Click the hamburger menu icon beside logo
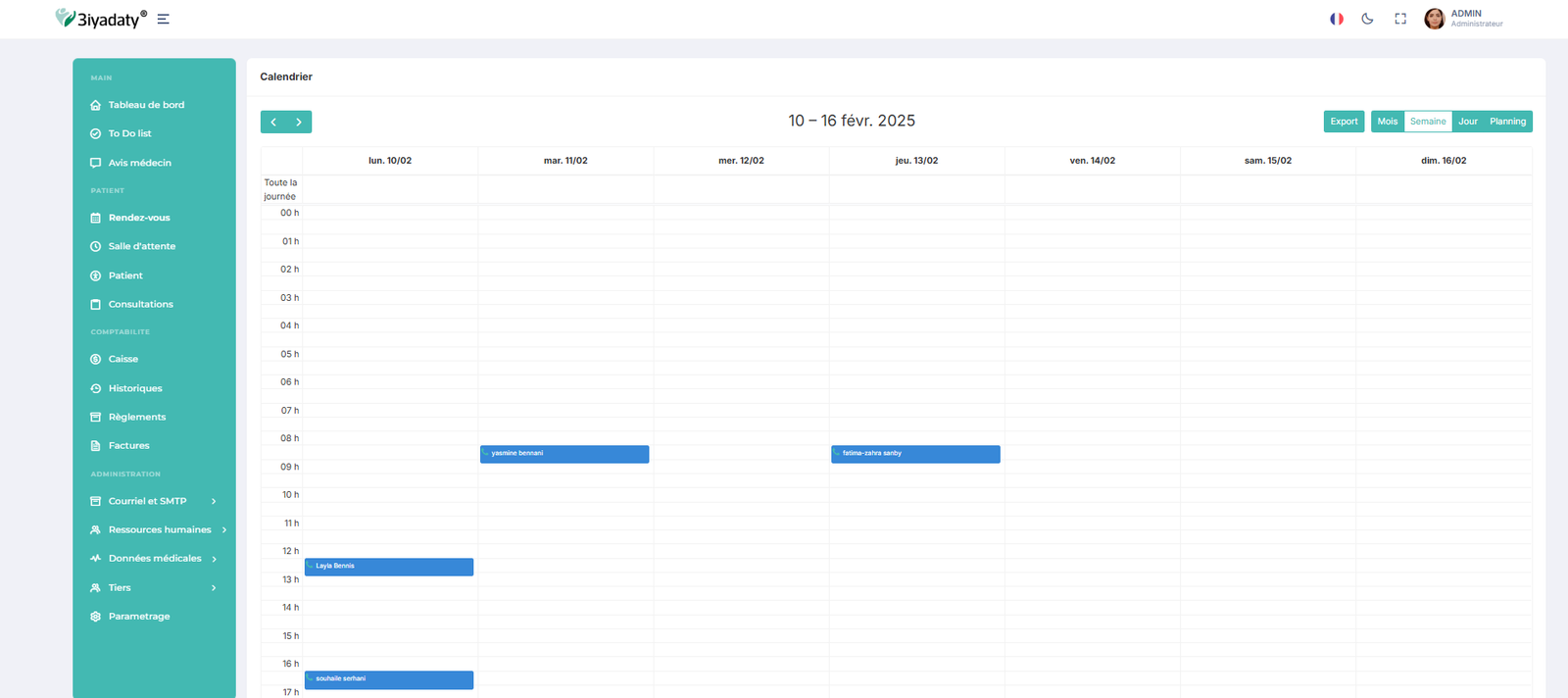 tap(163, 19)
